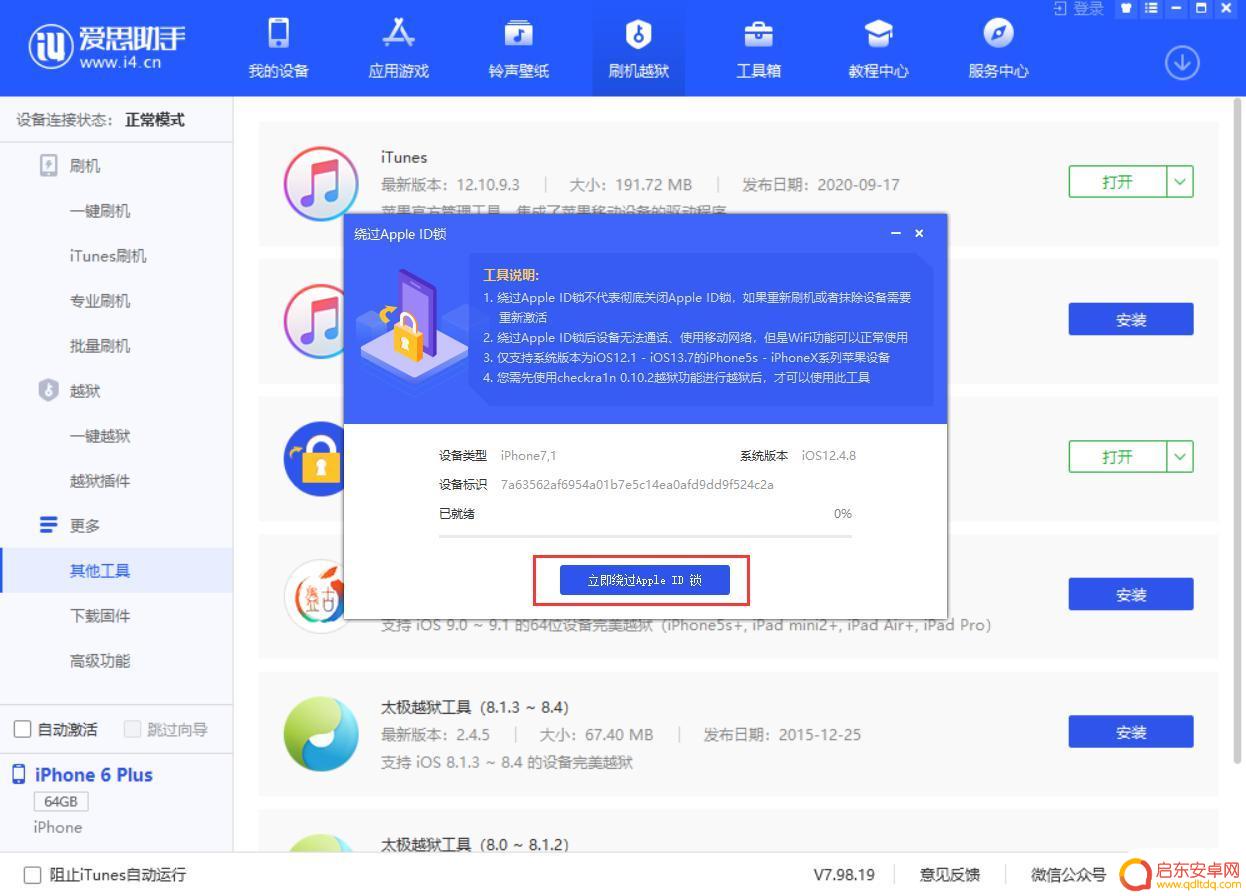Viewport: 1246px width, 896px height.
Task: Select 批量刷机 in the sidebar
Action: 100,346
